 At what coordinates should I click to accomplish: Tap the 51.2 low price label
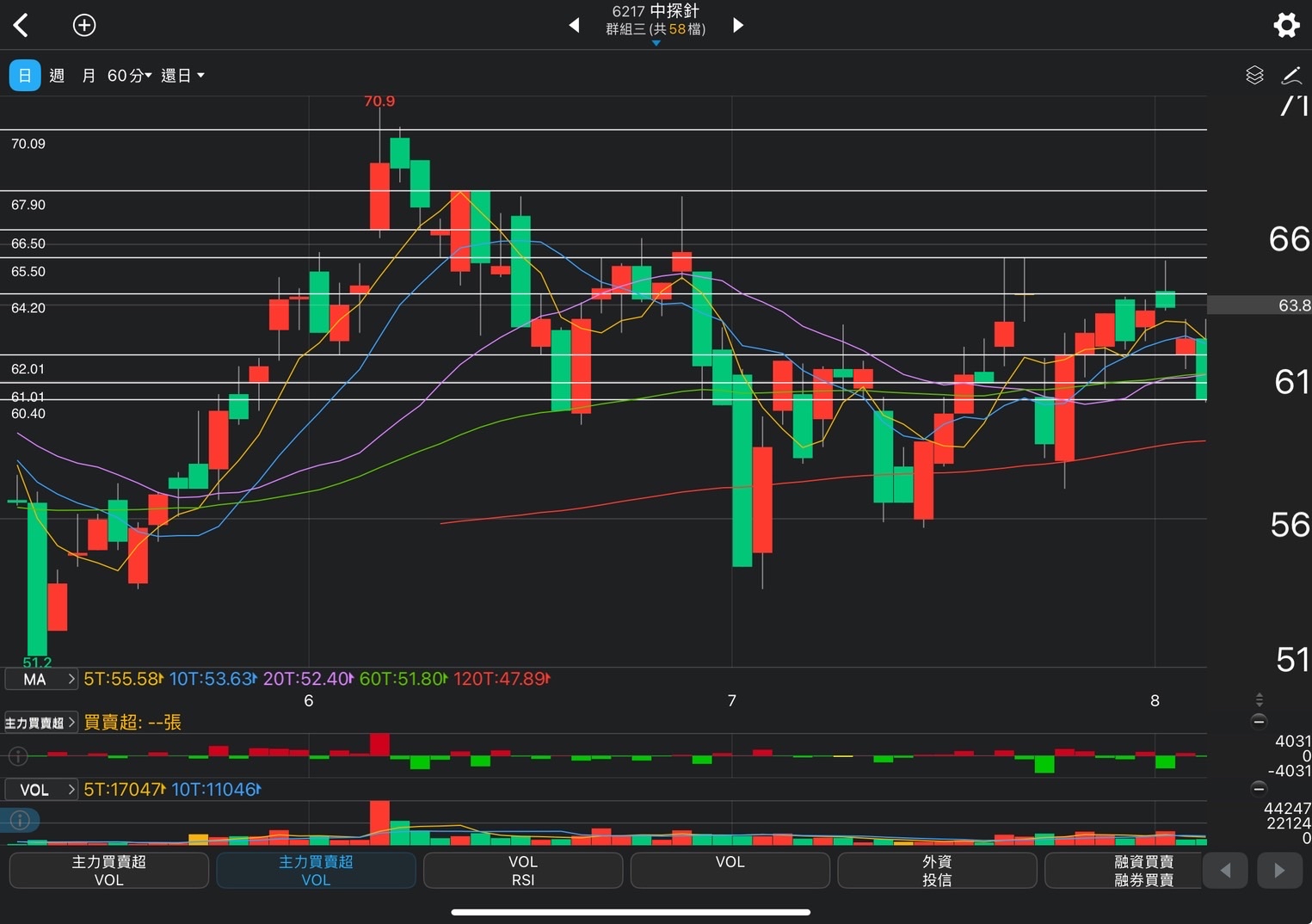pos(37,662)
